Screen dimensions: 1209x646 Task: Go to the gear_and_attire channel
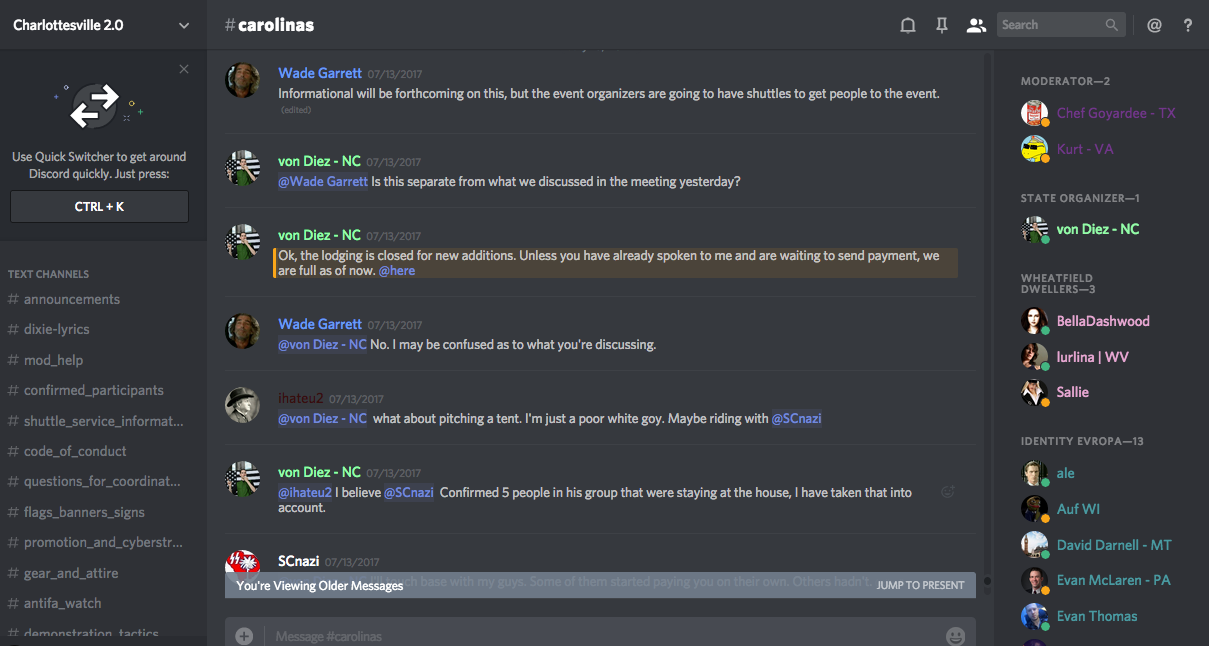(x=71, y=573)
